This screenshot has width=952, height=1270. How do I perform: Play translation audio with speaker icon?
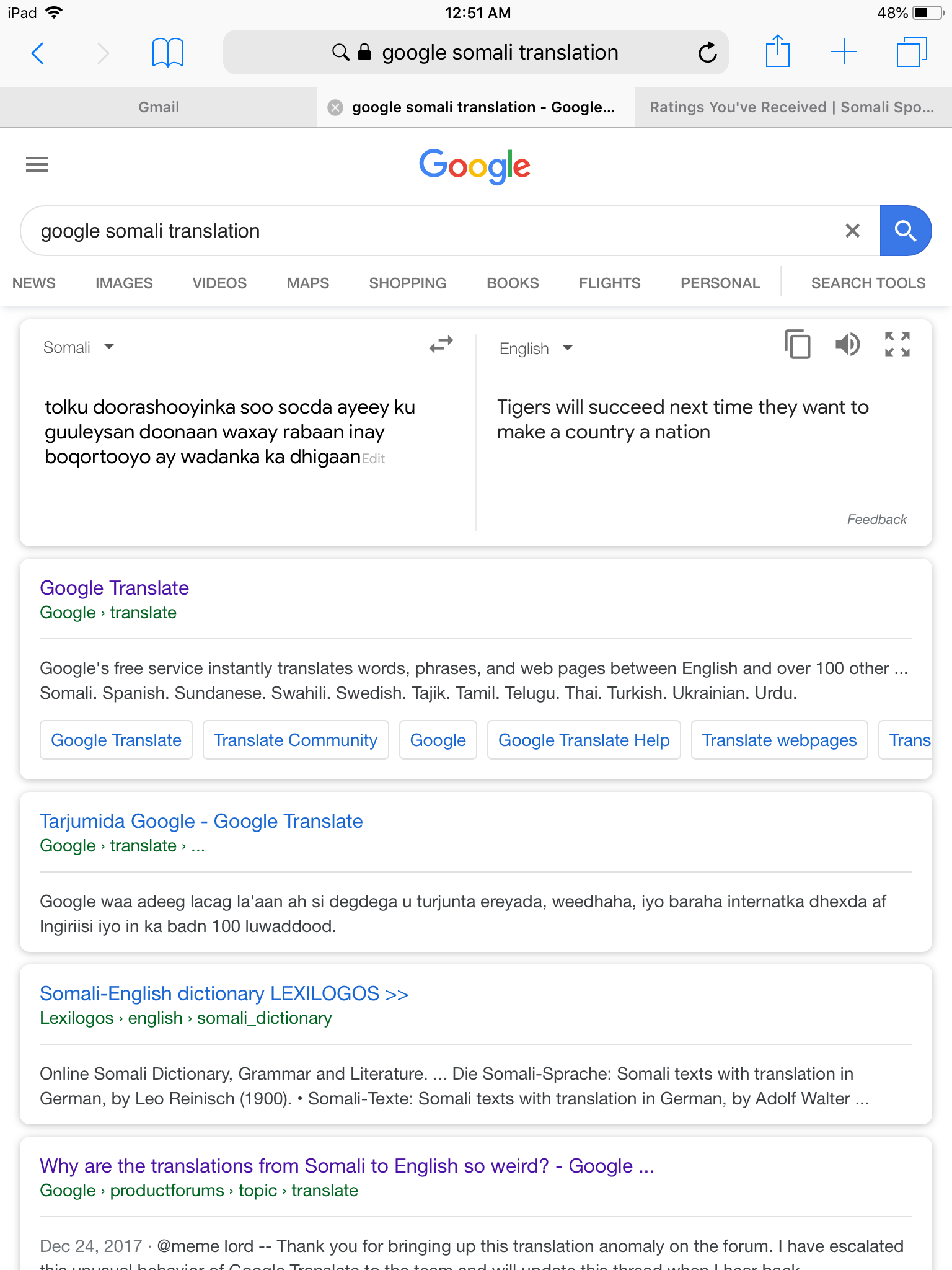[847, 344]
